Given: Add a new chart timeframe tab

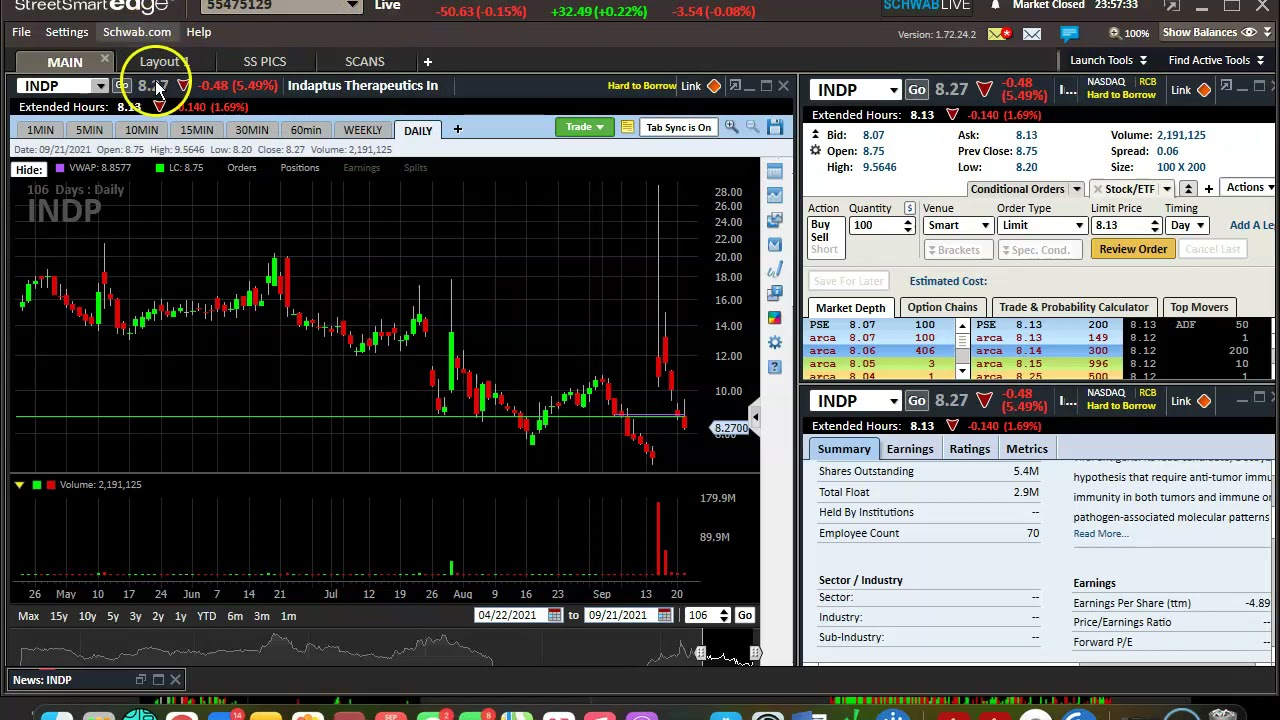Looking at the screenshot, I should [457, 129].
